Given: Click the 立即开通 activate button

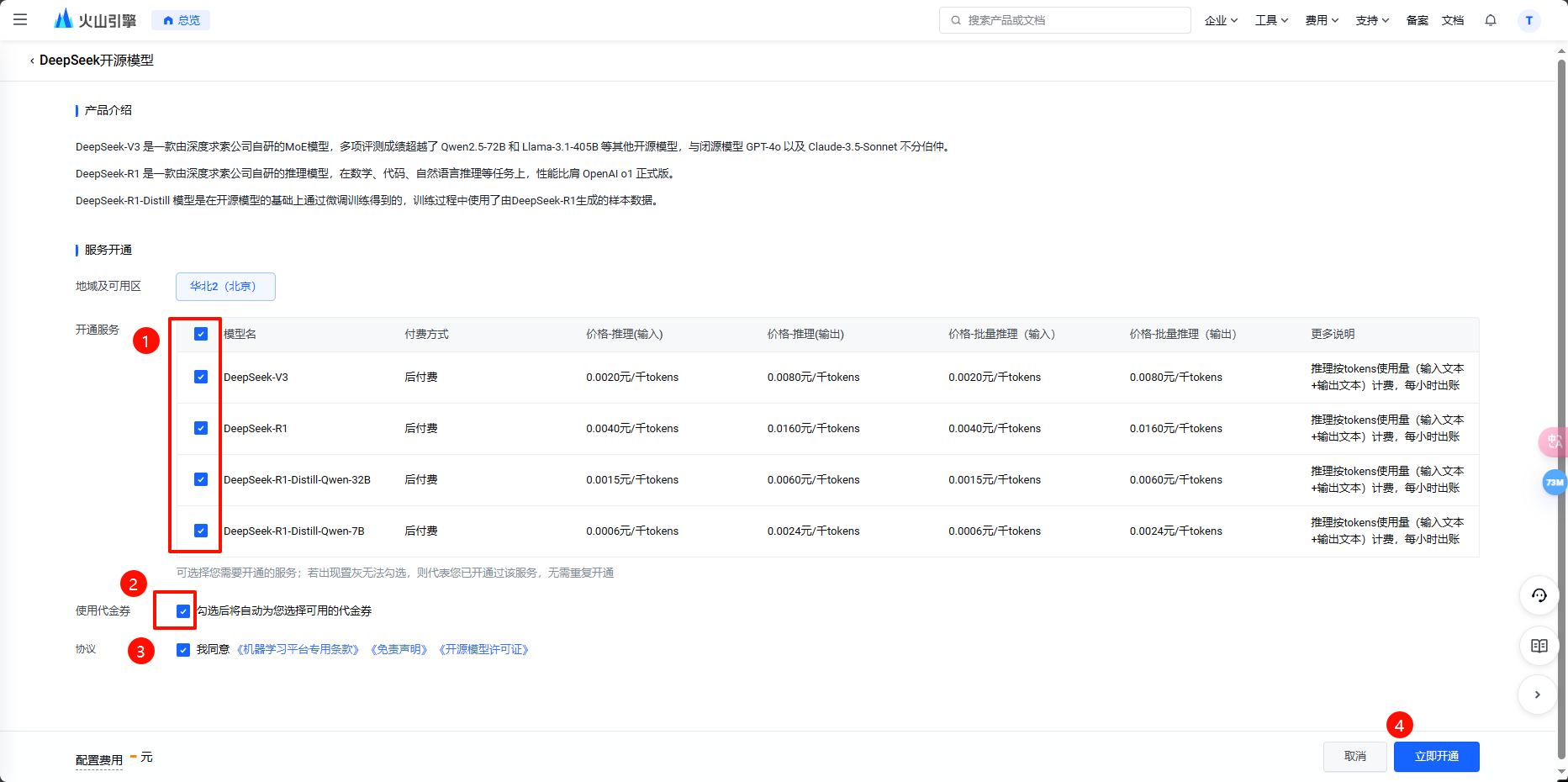Looking at the screenshot, I should pos(1437,757).
